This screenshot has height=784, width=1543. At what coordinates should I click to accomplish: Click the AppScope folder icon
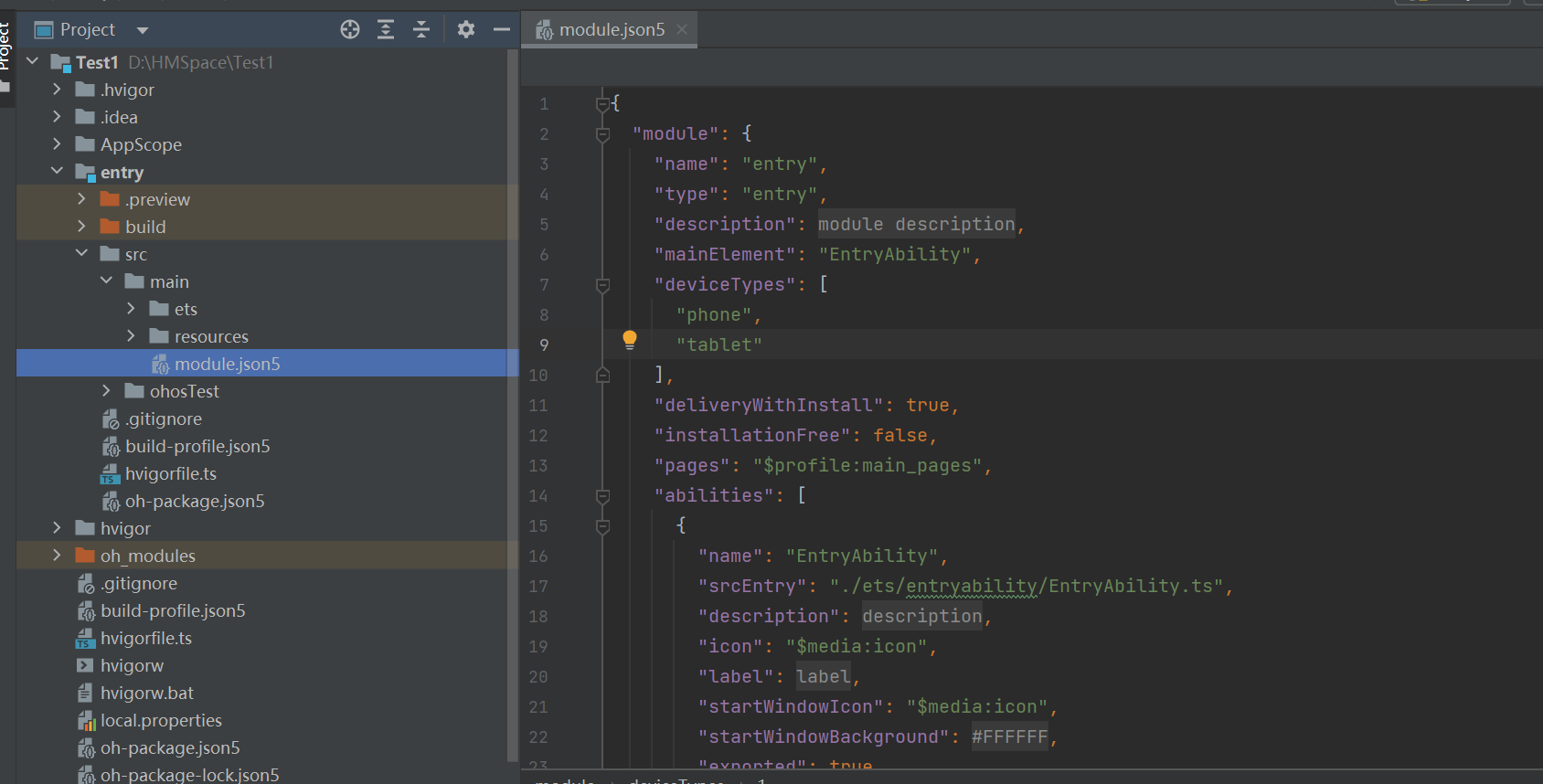pos(85,143)
